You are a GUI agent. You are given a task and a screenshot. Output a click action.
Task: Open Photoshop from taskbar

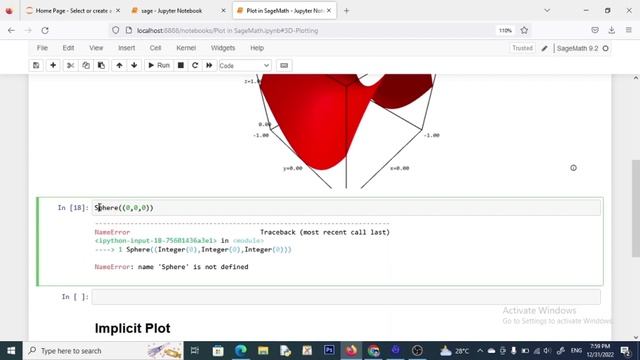click(329, 351)
